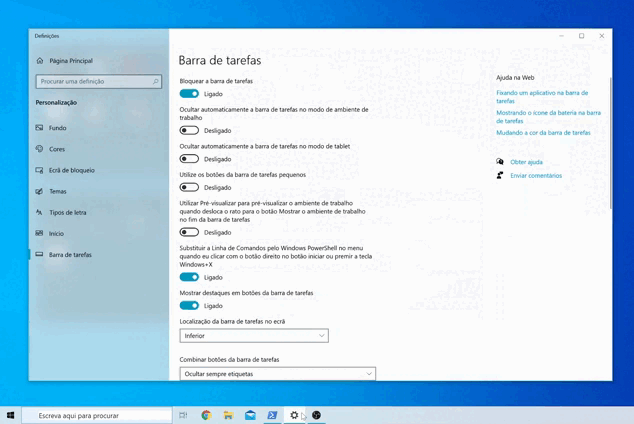Focus the Procurar uma definição search field
Screen dimensions: 634x424
(99, 82)
